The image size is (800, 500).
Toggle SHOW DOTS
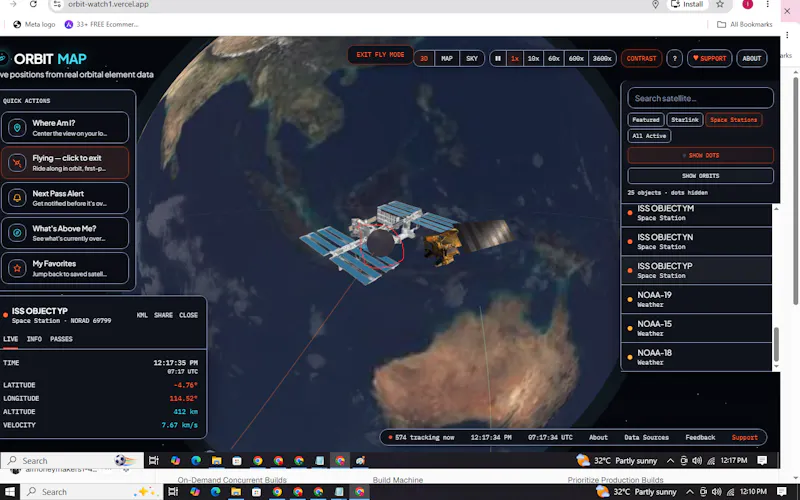[x=701, y=155]
